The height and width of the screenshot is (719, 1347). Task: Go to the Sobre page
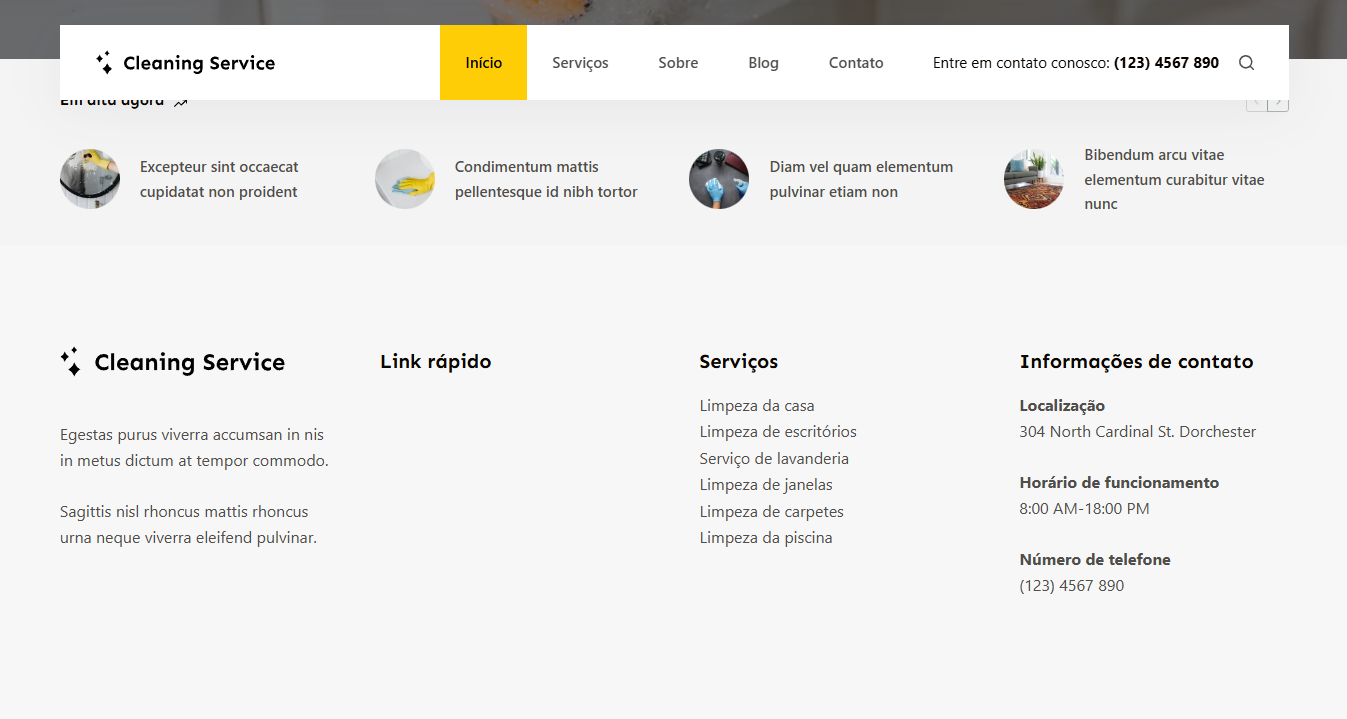pos(678,63)
